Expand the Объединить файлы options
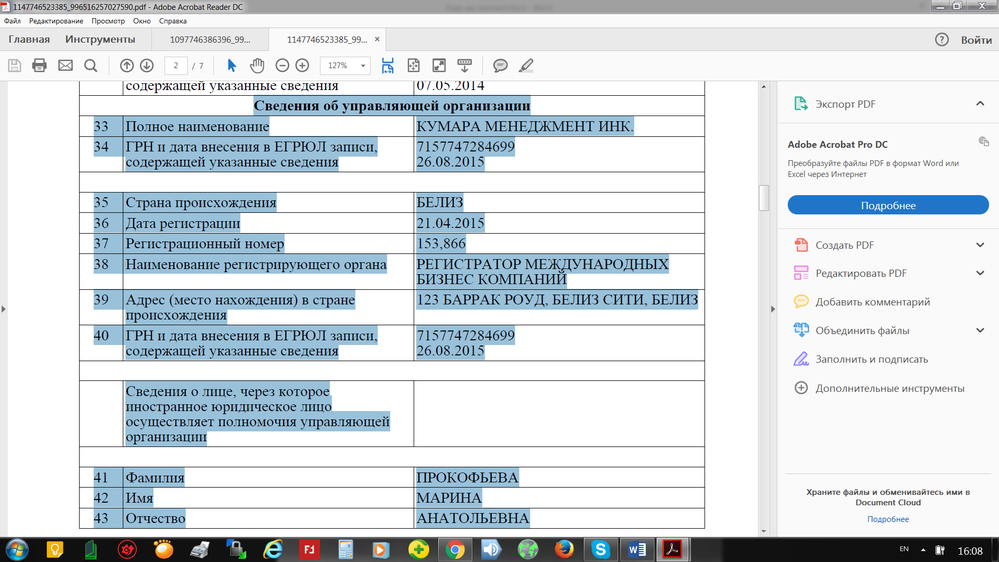 point(981,330)
